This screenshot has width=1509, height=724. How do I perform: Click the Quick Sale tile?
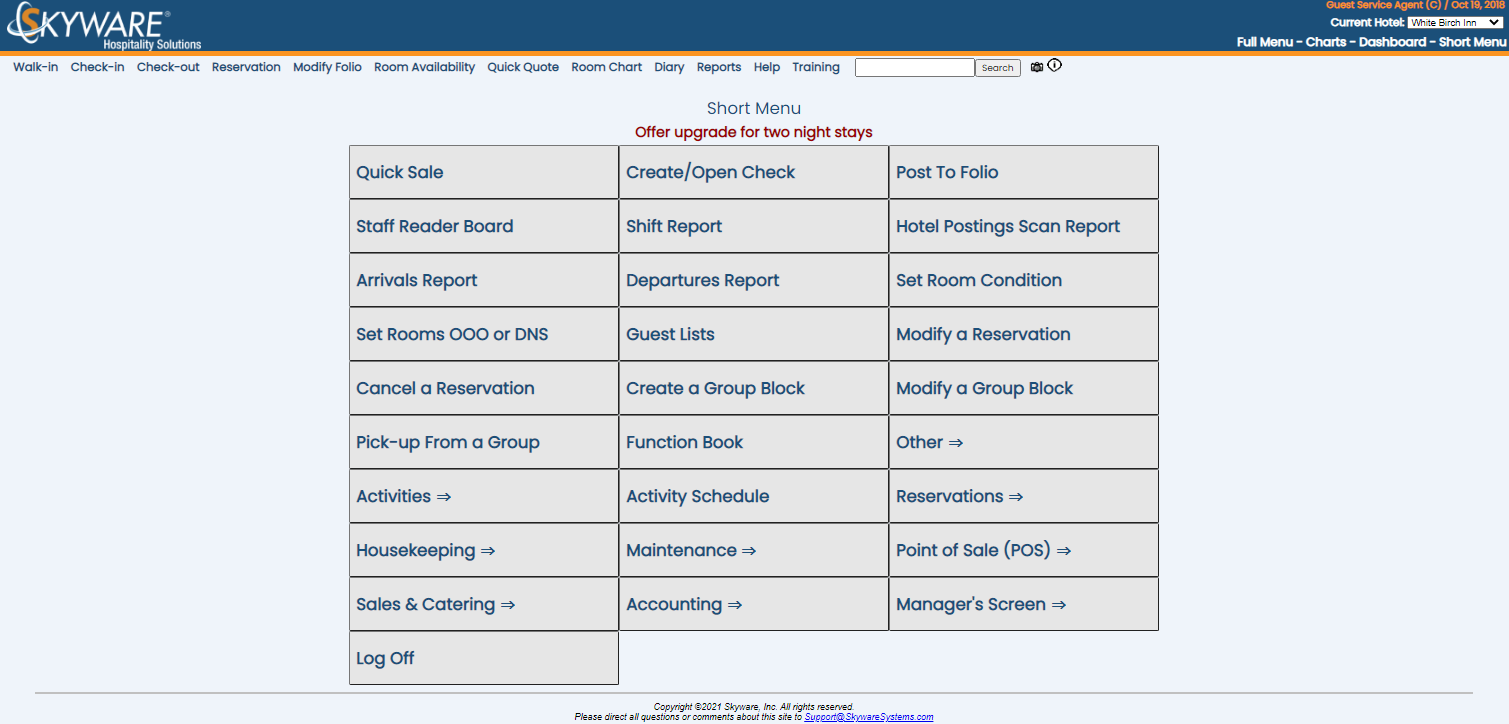(484, 172)
